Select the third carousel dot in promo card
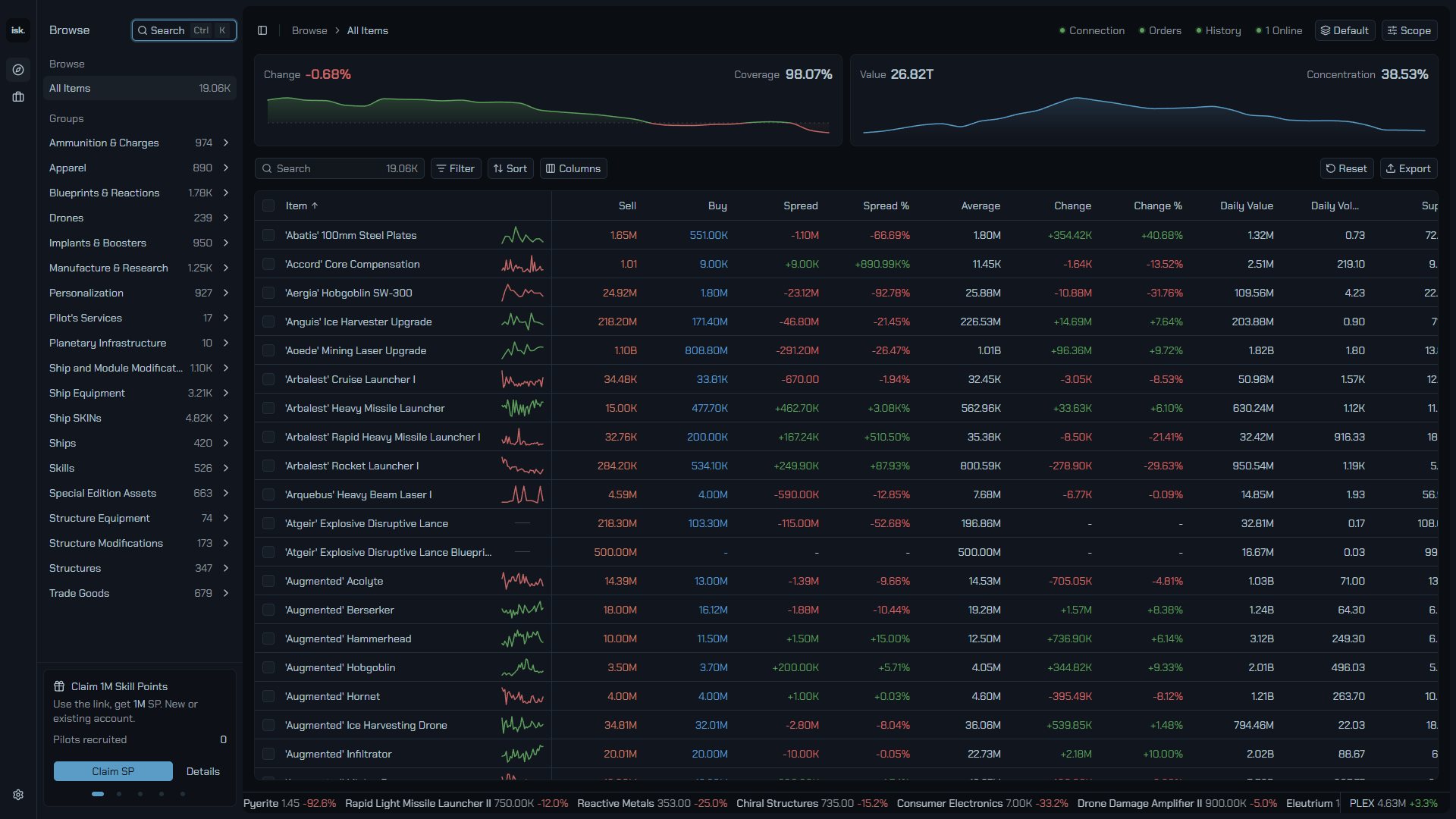This screenshot has height=819, width=1456. coord(140,794)
